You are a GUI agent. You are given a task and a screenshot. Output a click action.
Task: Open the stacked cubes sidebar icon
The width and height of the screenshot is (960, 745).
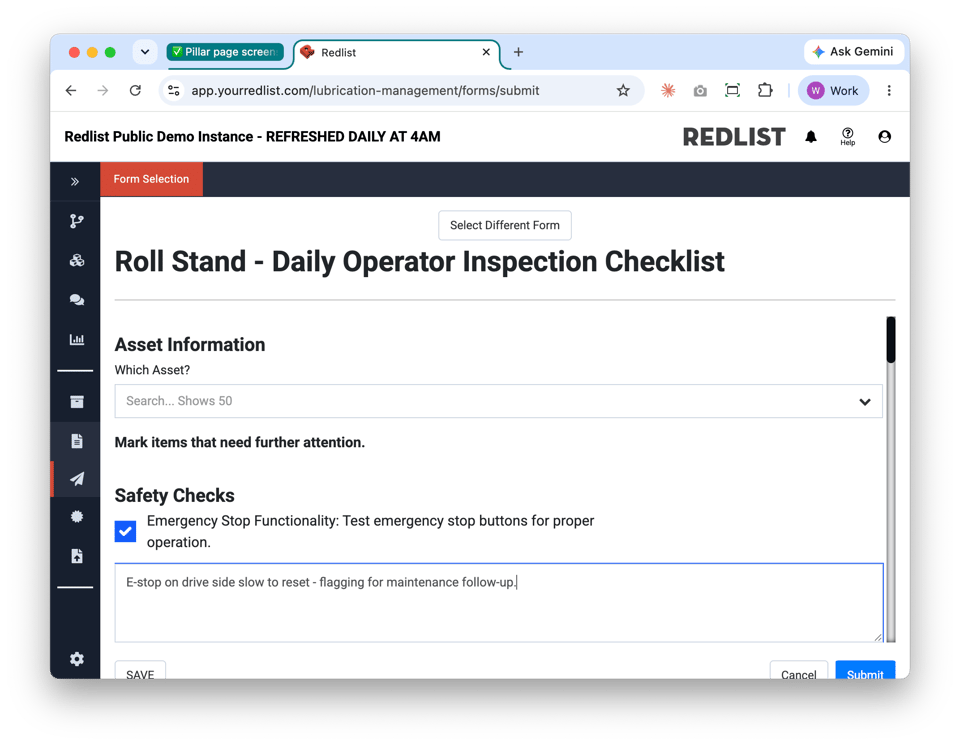(77, 261)
